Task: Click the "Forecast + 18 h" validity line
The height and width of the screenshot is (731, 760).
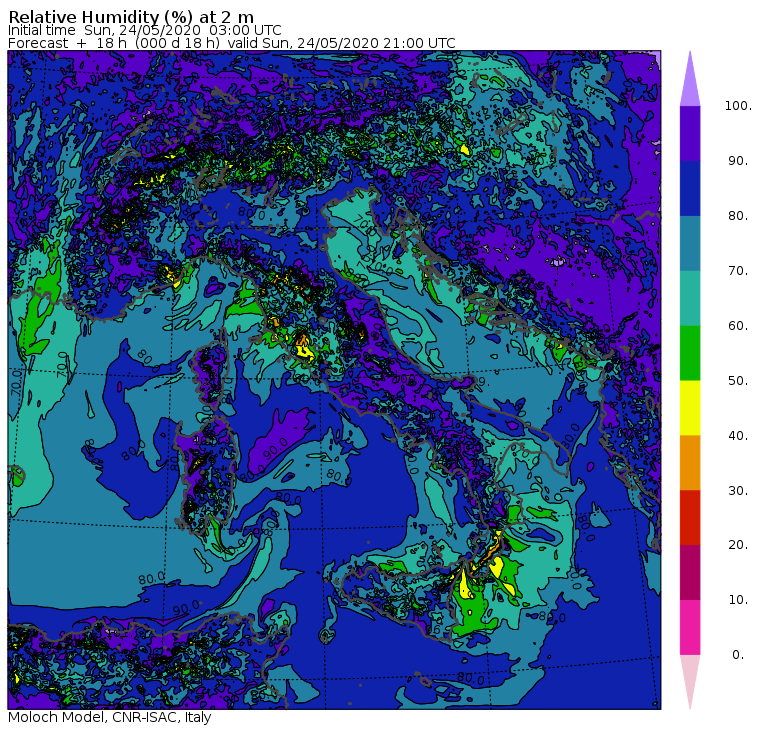Action: point(232,43)
